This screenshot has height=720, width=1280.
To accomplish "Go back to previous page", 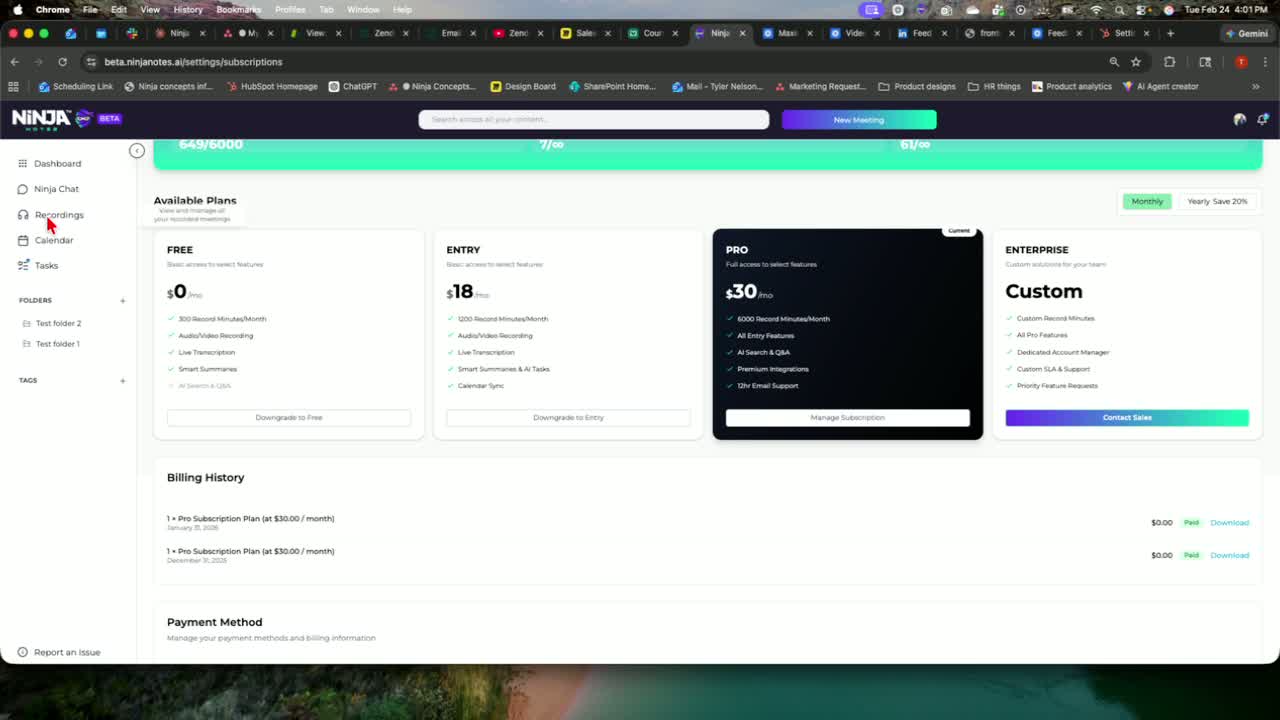I will 15,62.
